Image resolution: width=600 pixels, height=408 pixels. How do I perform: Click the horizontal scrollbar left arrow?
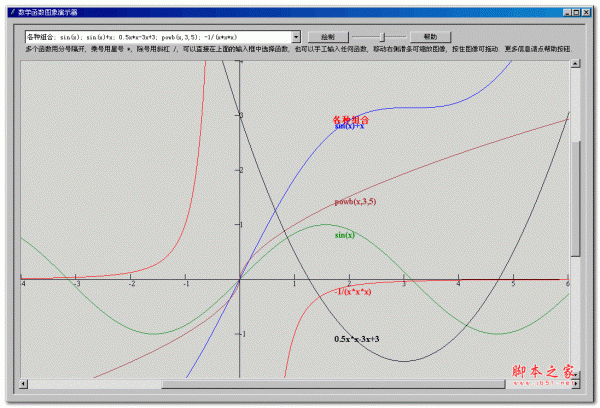point(24,383)
